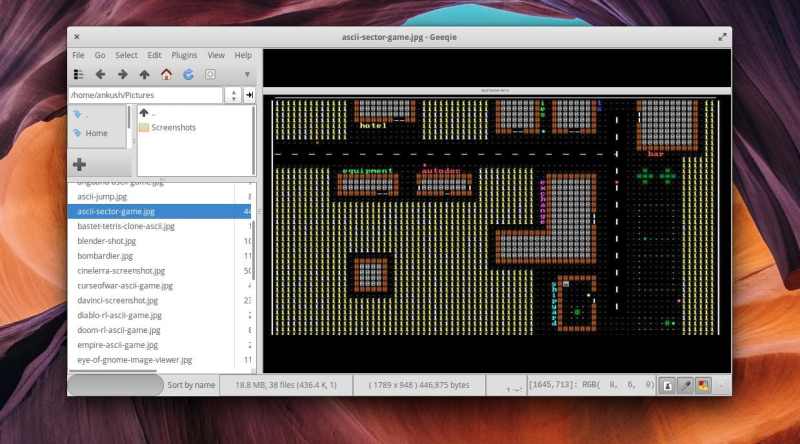This screenshot has height=444, width=800.
Task: Go back with the left arrow
Action: (100, 74)
